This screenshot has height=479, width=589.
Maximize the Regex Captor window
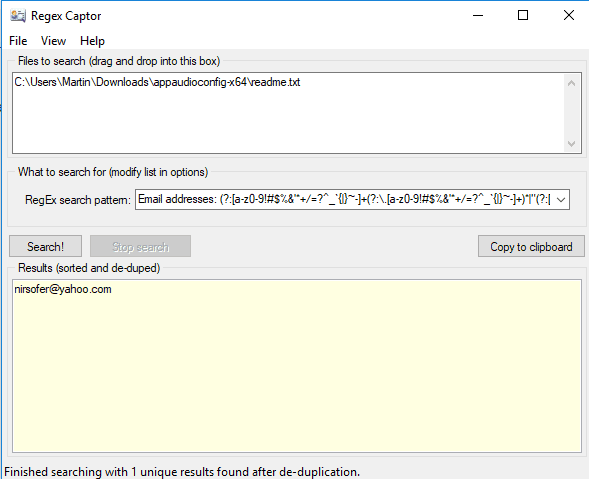click(523, 15)
